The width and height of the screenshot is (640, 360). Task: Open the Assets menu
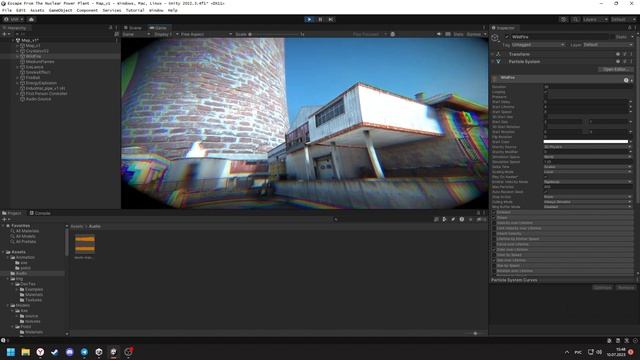pos(37,10)
